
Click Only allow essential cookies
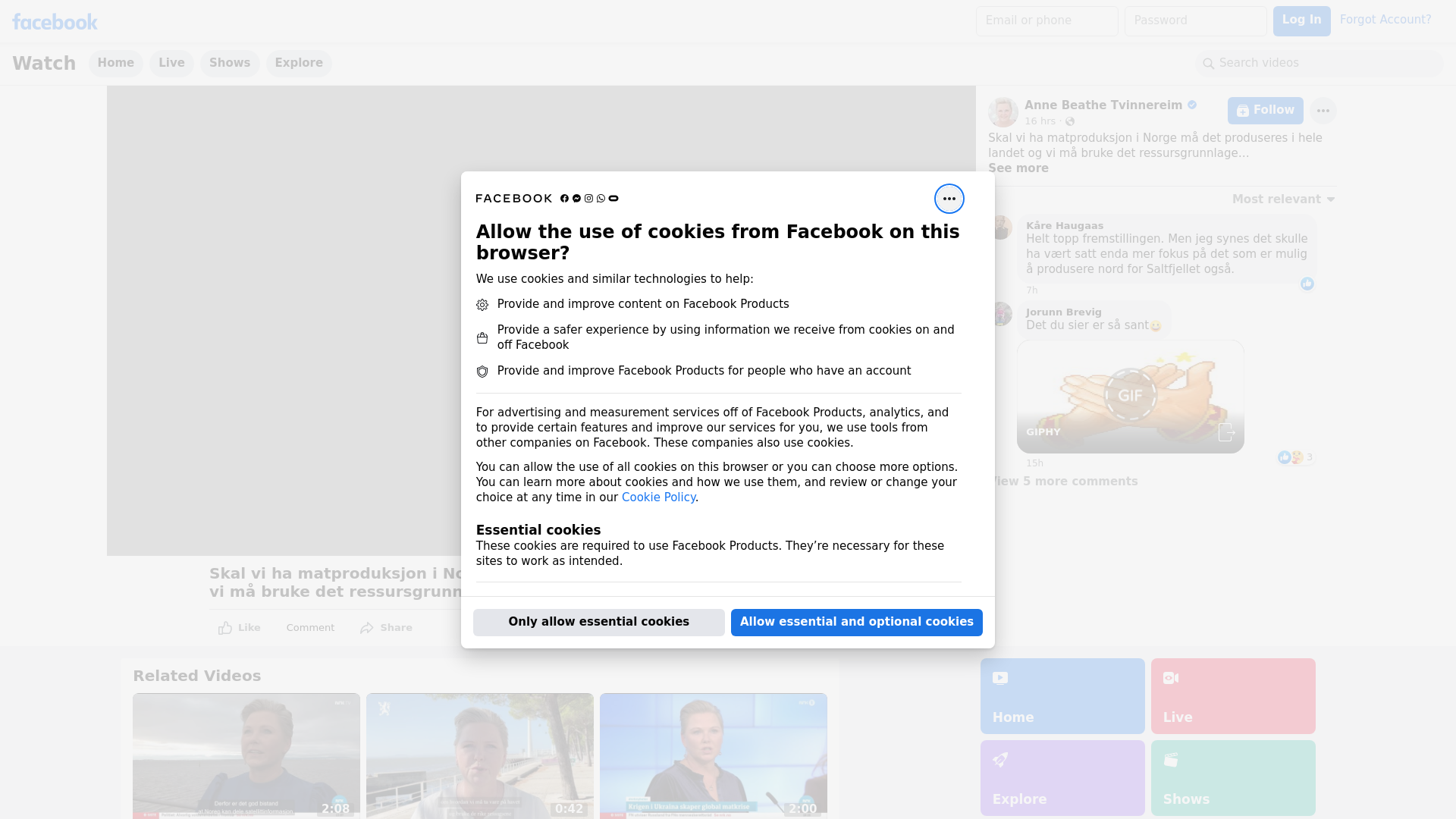coord(599,623)
